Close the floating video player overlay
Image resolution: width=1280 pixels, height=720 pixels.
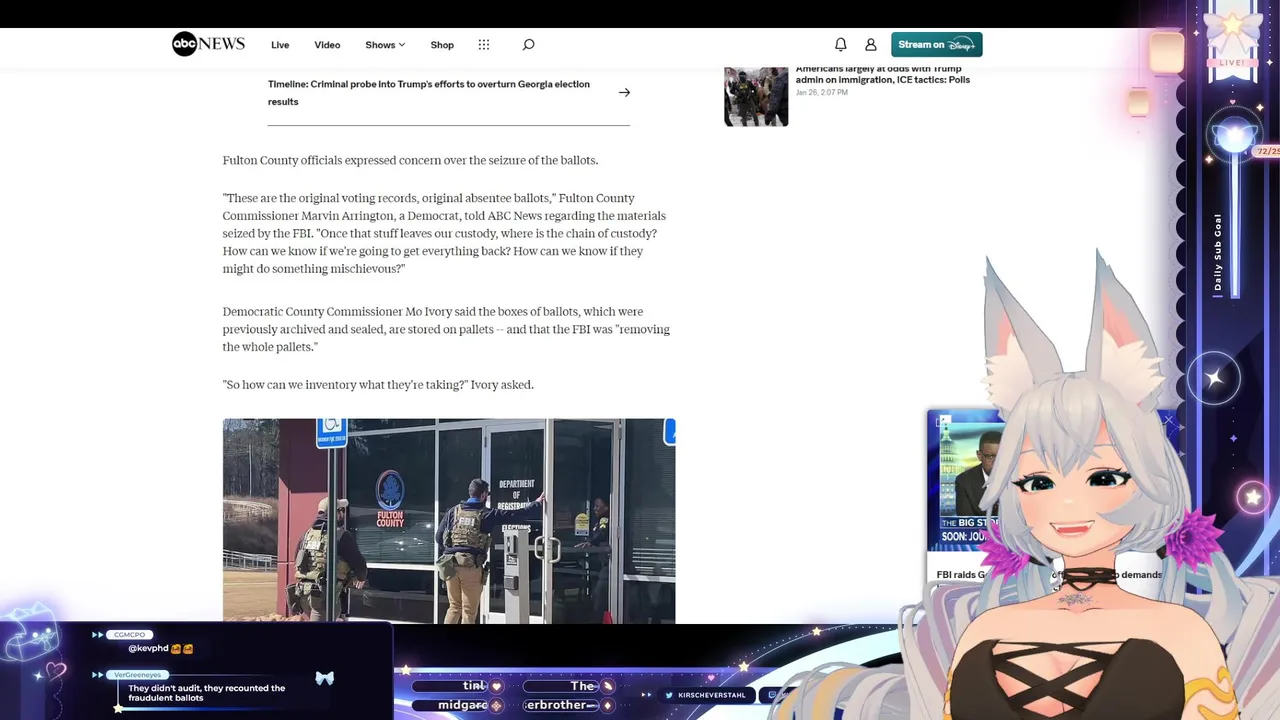(1168, 420)
